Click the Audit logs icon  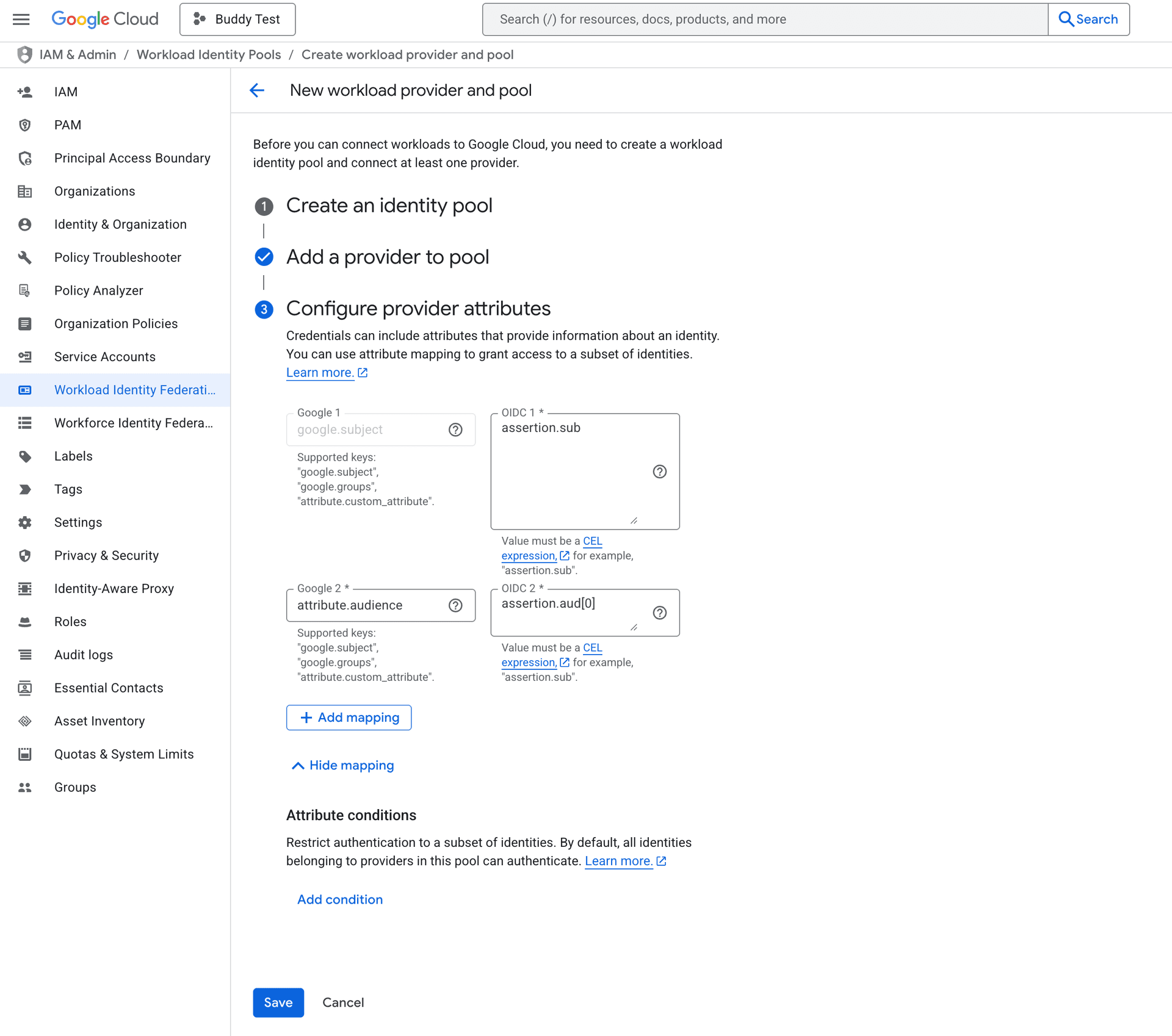[x=25, y=655]
